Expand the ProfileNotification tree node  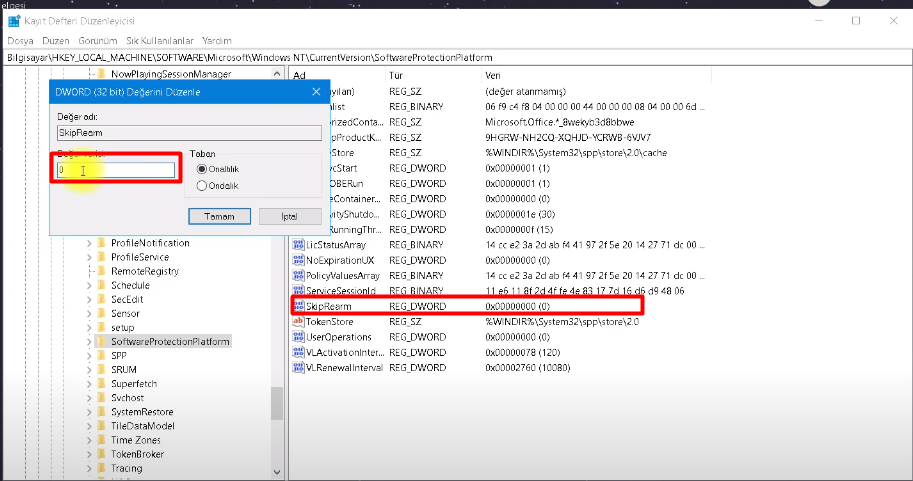[89, 243]
